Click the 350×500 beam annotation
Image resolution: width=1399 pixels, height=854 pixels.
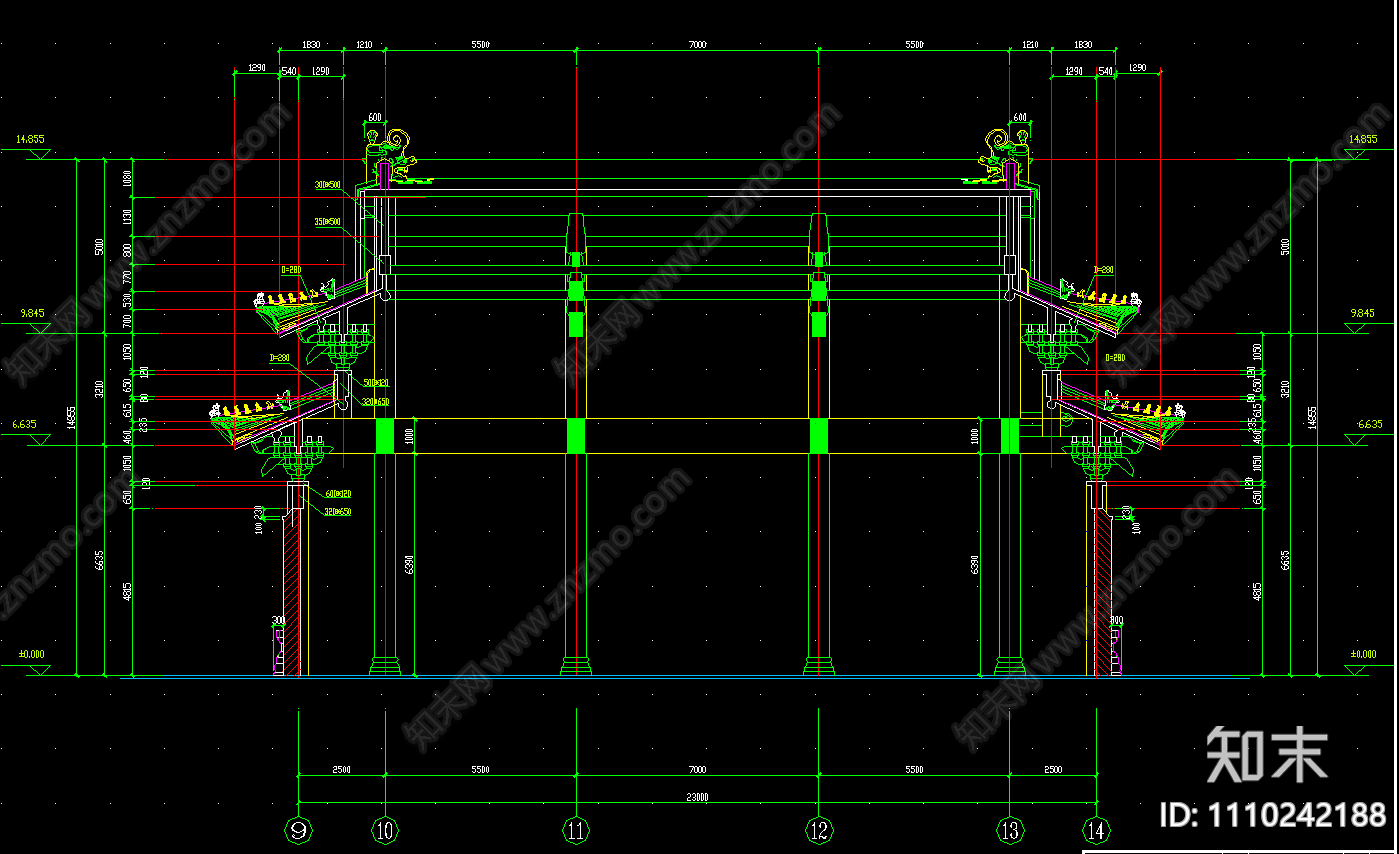pos(328,222)
